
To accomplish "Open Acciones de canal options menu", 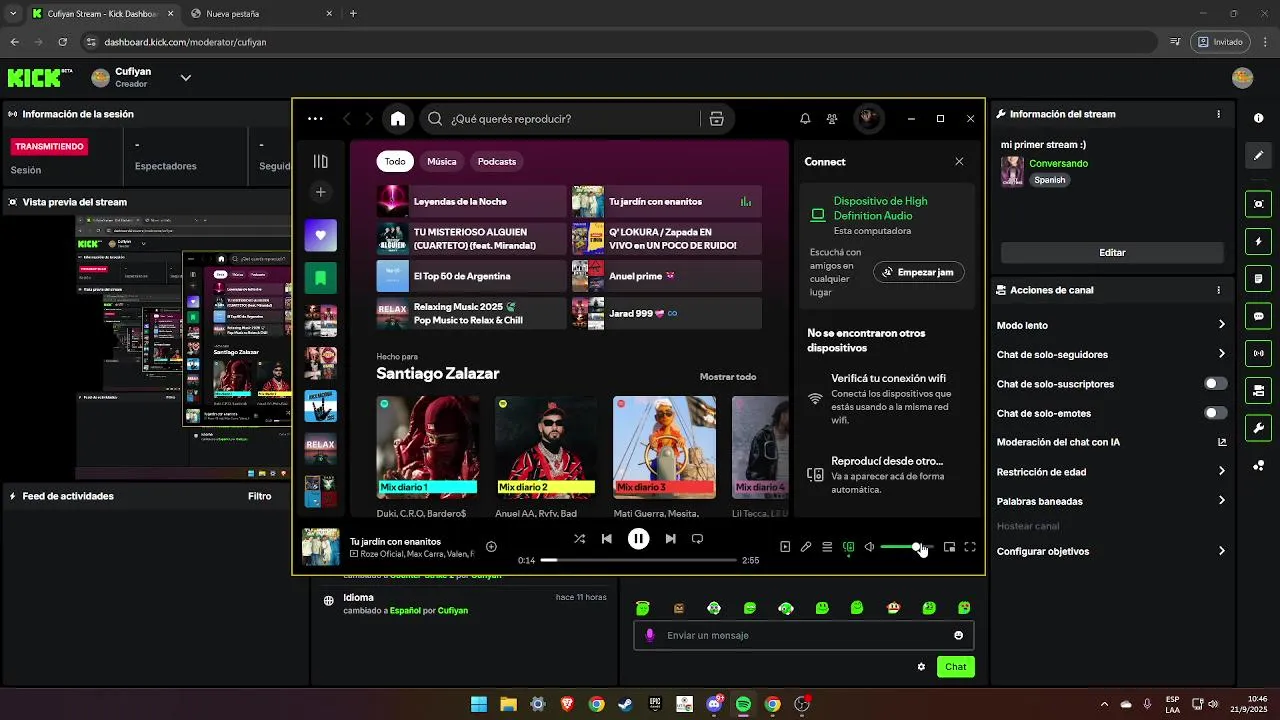I will tap(1218, 290).
